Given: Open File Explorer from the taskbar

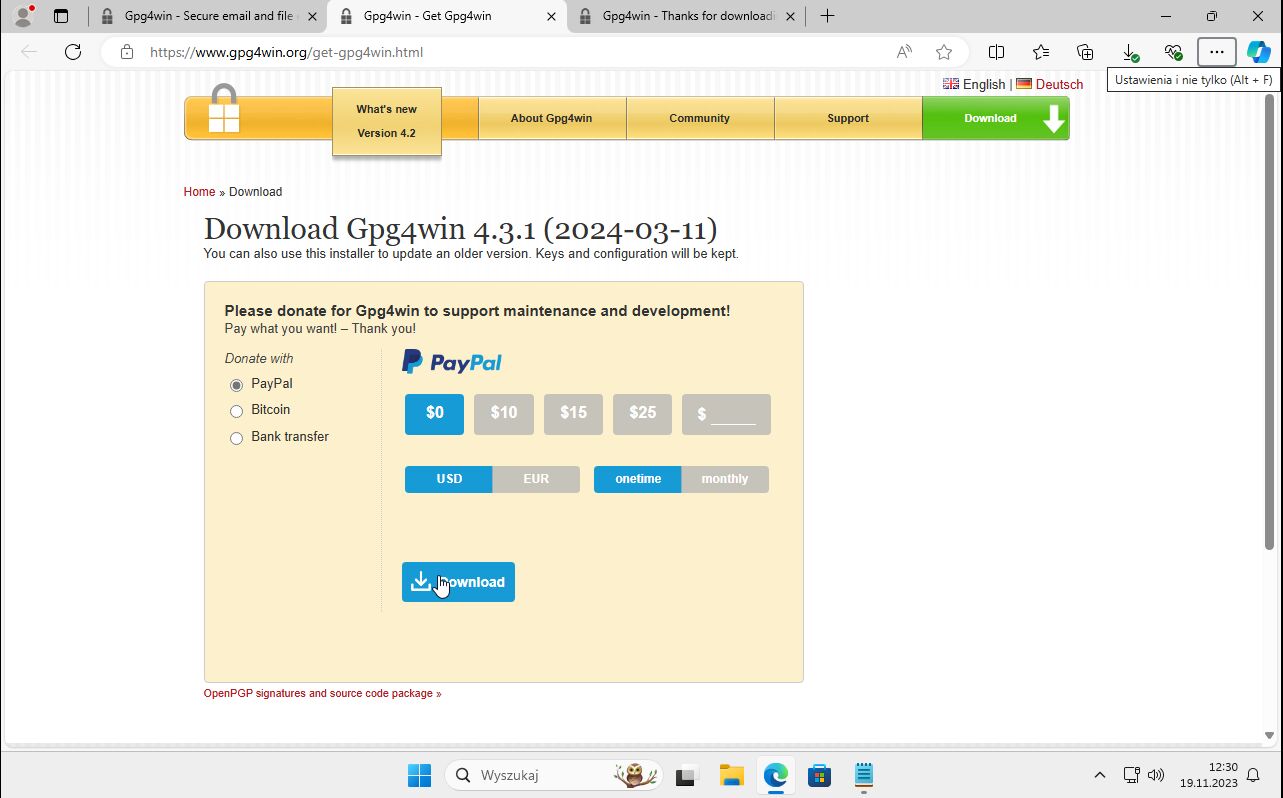Looking at the screenshot, I should coord(731,775).
